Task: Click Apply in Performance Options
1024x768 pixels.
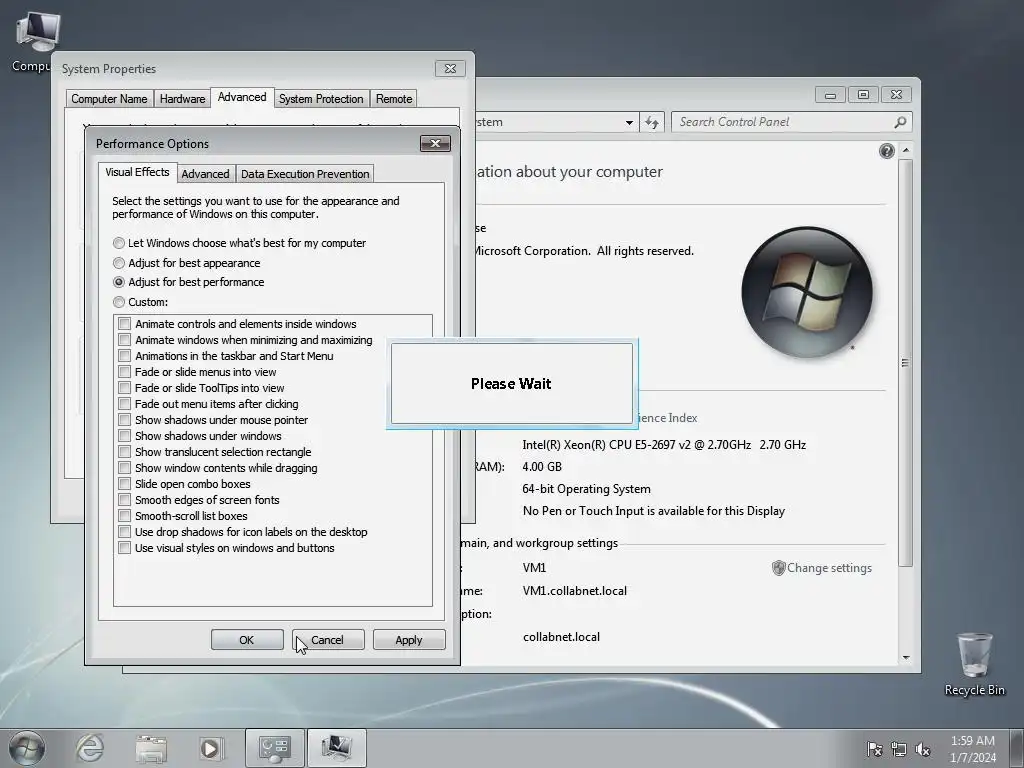Action: point(409,640)
